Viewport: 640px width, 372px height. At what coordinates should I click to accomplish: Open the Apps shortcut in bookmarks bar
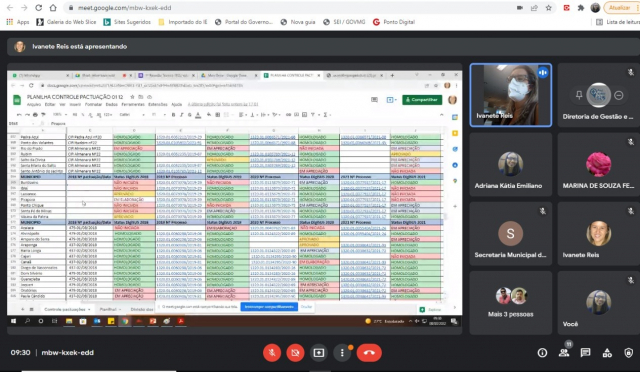coord(18,22)
